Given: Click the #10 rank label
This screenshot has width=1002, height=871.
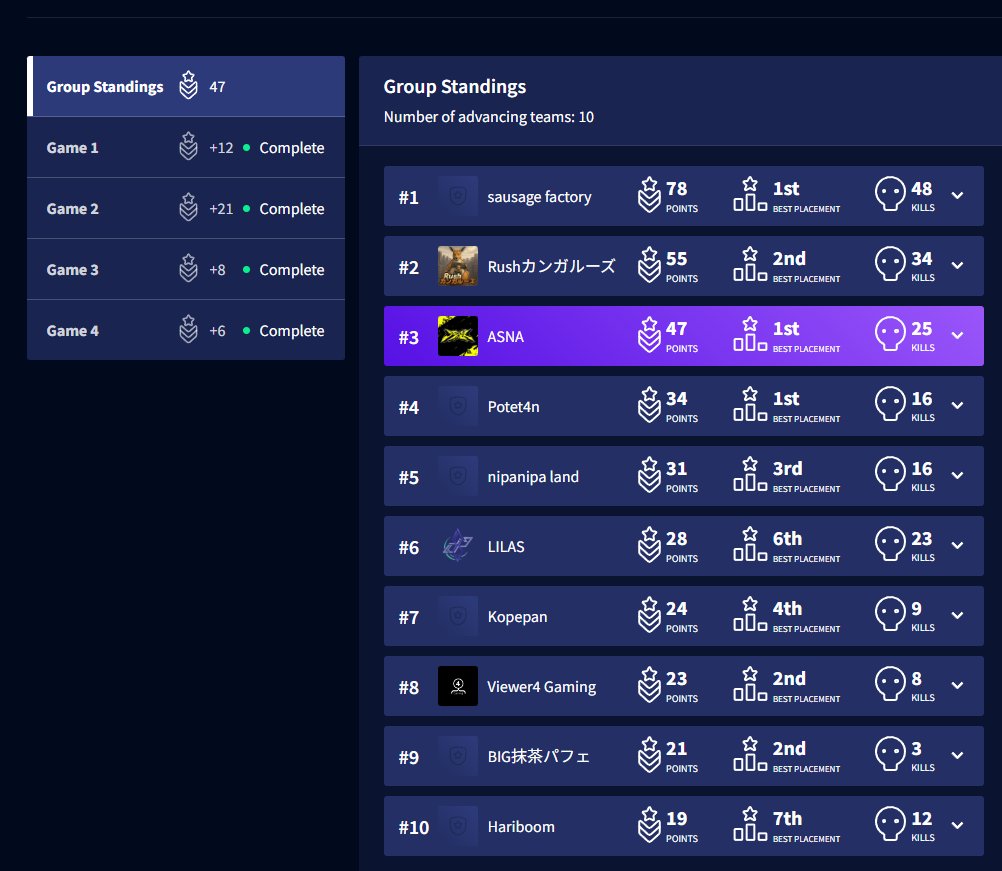Looking at the screenshot, I should (x=413, y=828).
